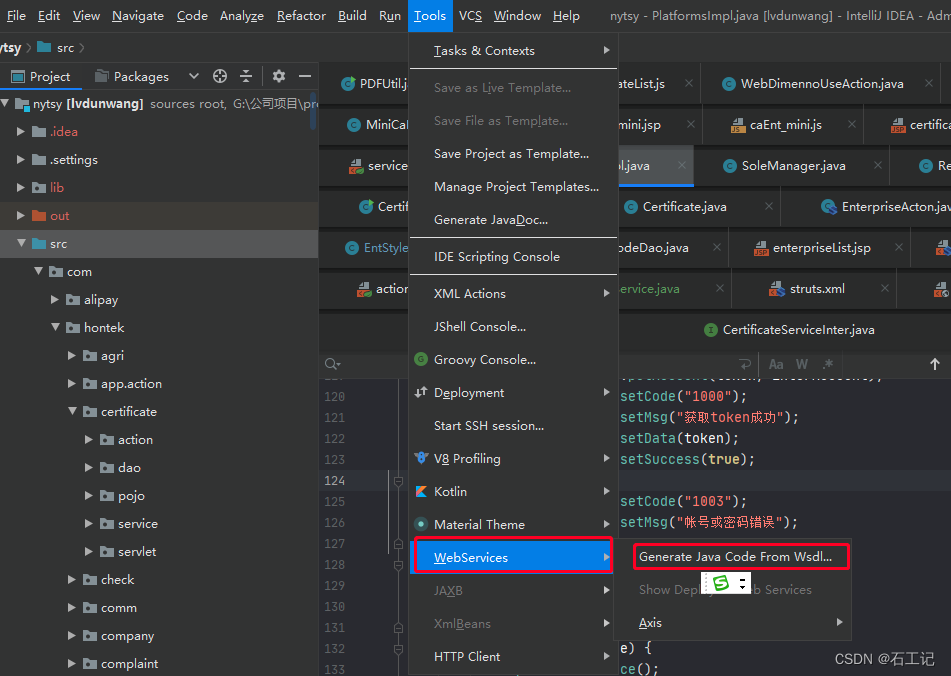Expand the out folder
Image resolution: width=951 pixels, height=676 pixels.
point(21,215)
